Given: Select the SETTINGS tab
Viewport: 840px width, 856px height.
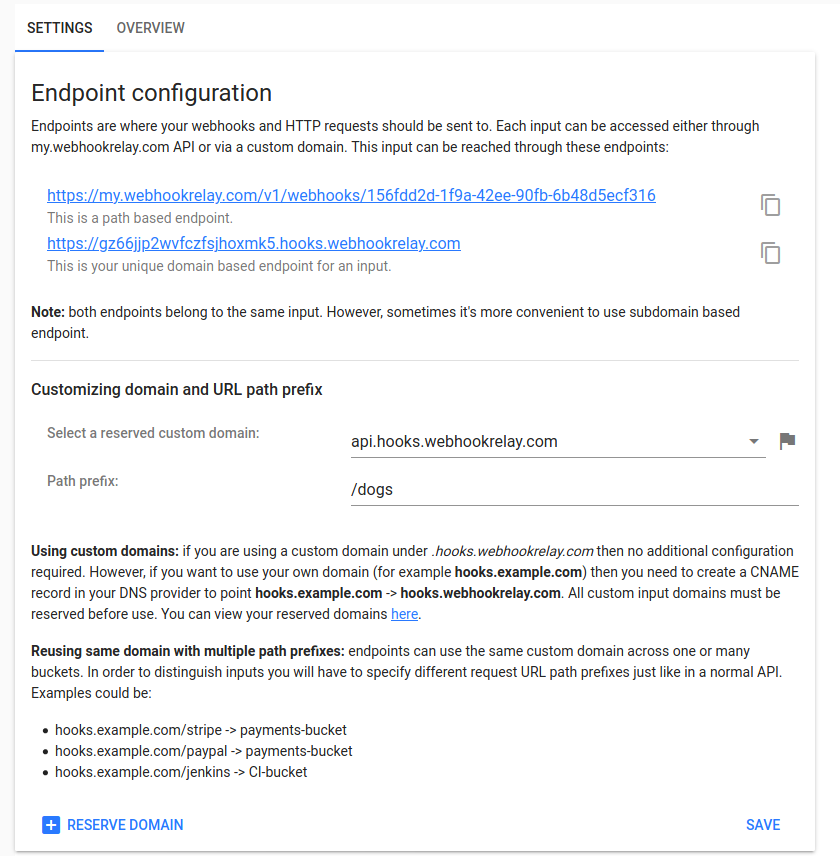Looking at the screenshot, I should 59,28.
